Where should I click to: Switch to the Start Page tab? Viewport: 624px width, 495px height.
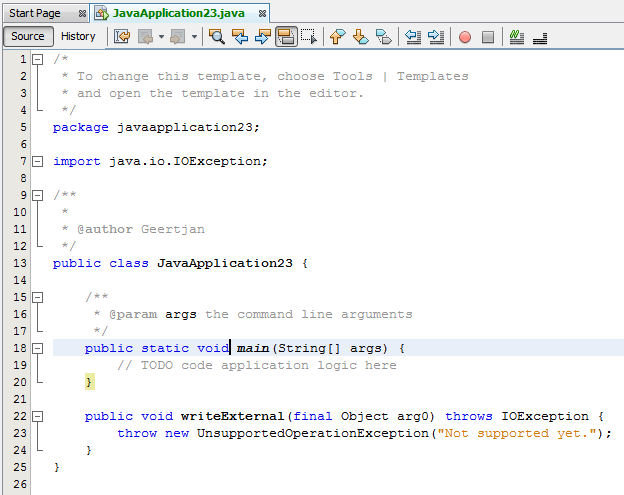35,13
